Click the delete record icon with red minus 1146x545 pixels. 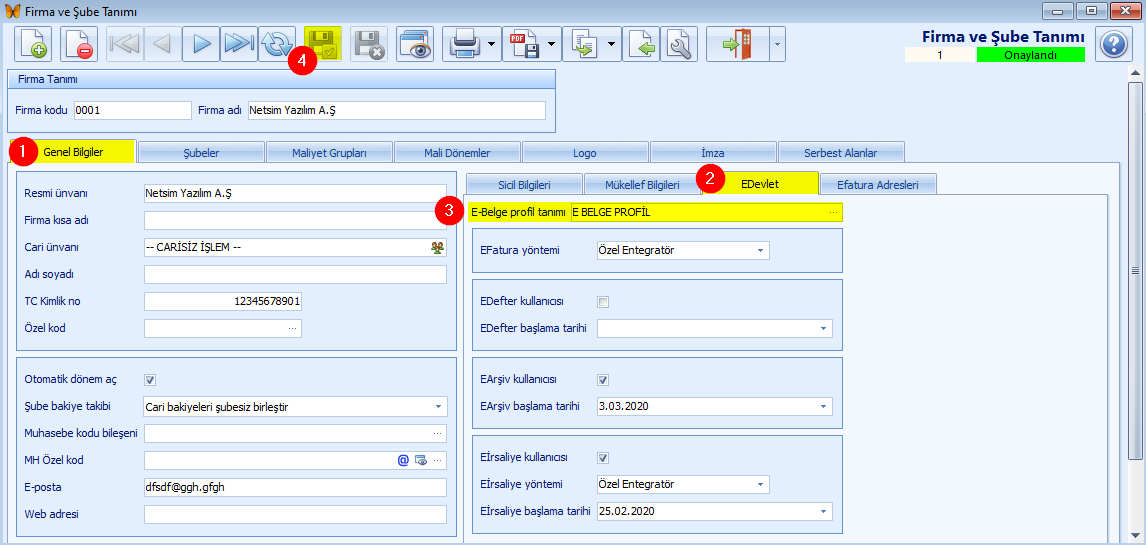[x=78, y=43]
